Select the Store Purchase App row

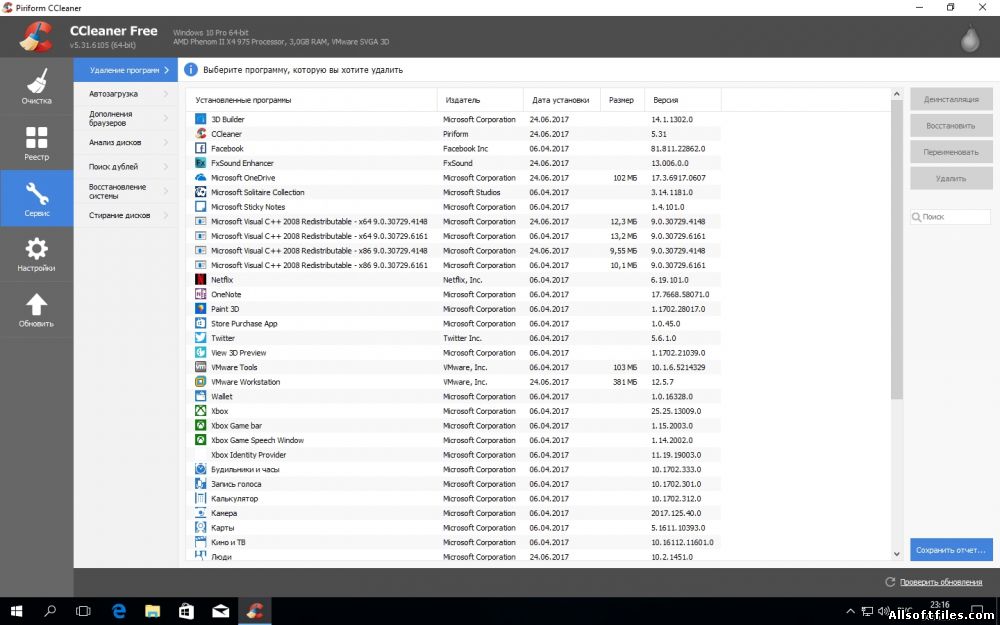pos(453,323)
